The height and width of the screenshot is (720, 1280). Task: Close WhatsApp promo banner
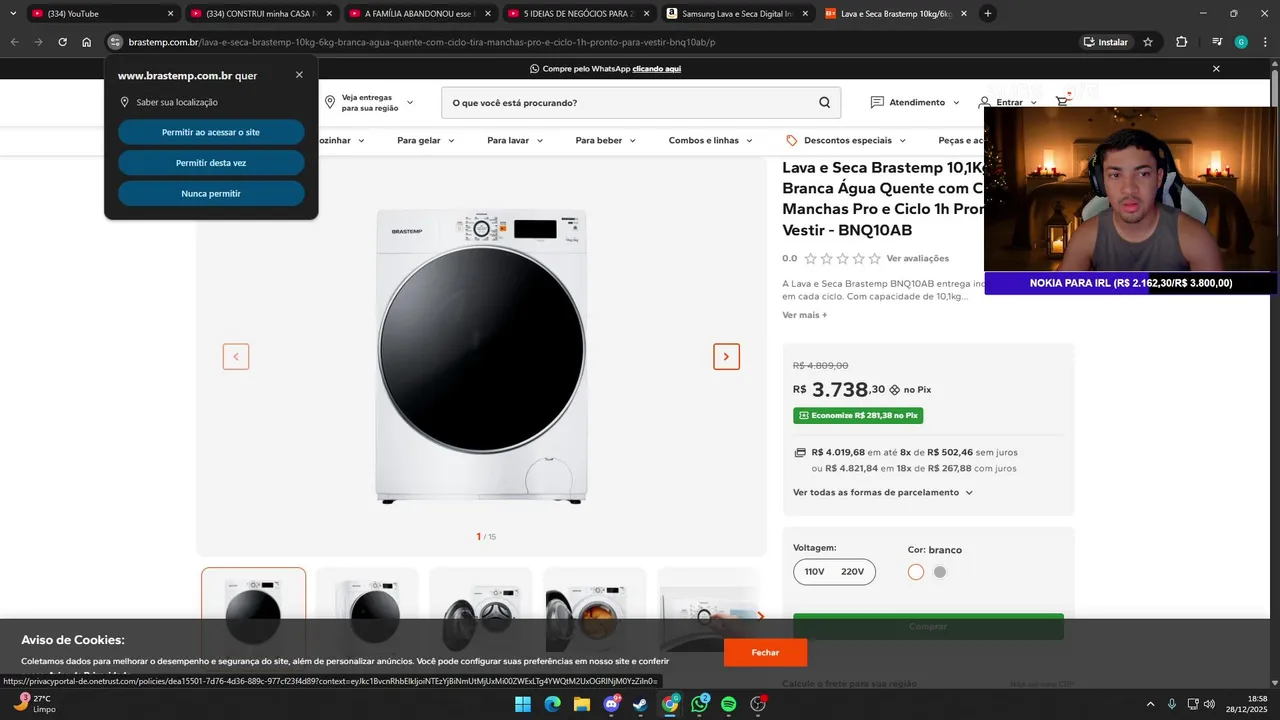tap(1216, 69)
